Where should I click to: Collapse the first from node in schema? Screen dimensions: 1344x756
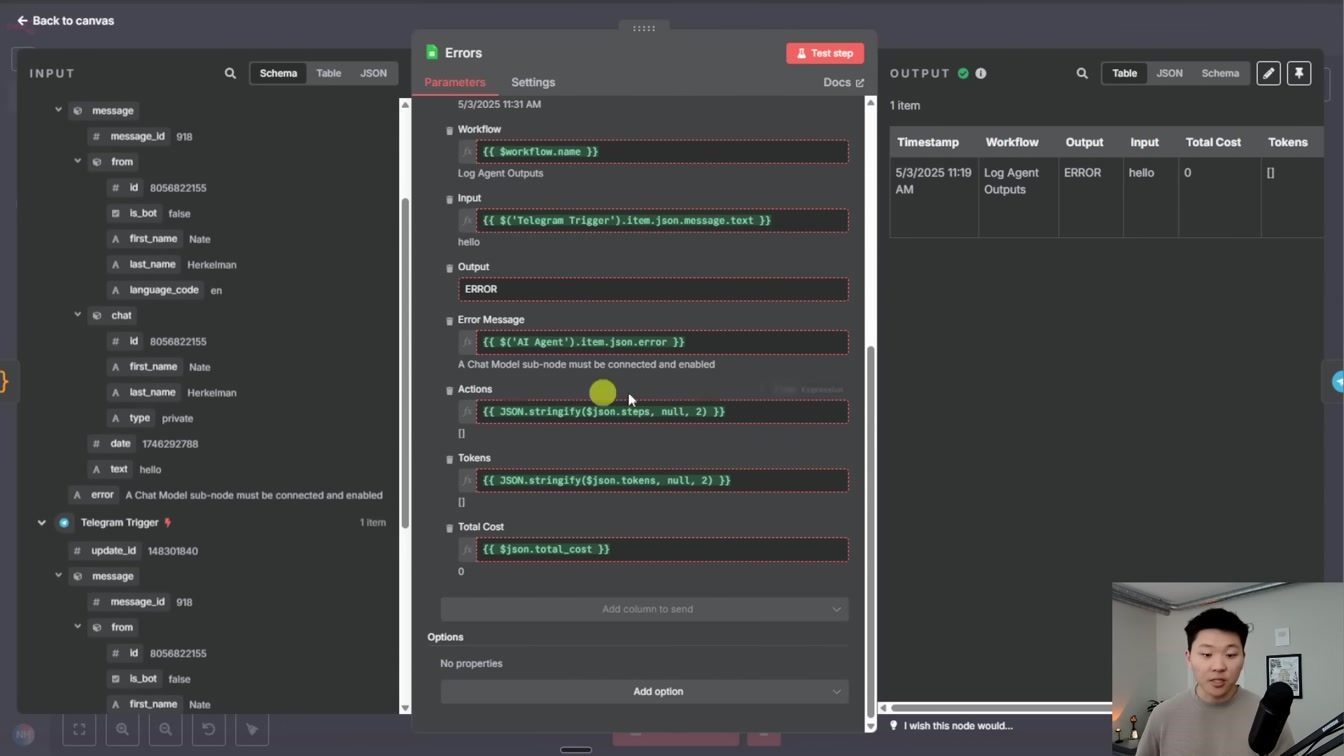(77, 161)
